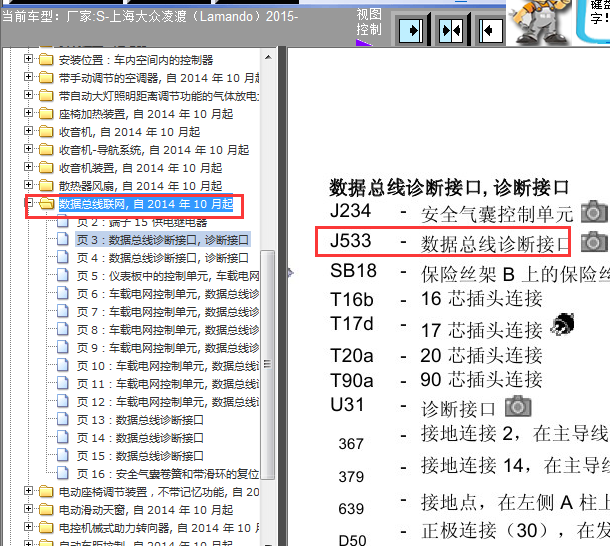
Task: Expand 收音机装置 node
Action: tap(28, 167)
